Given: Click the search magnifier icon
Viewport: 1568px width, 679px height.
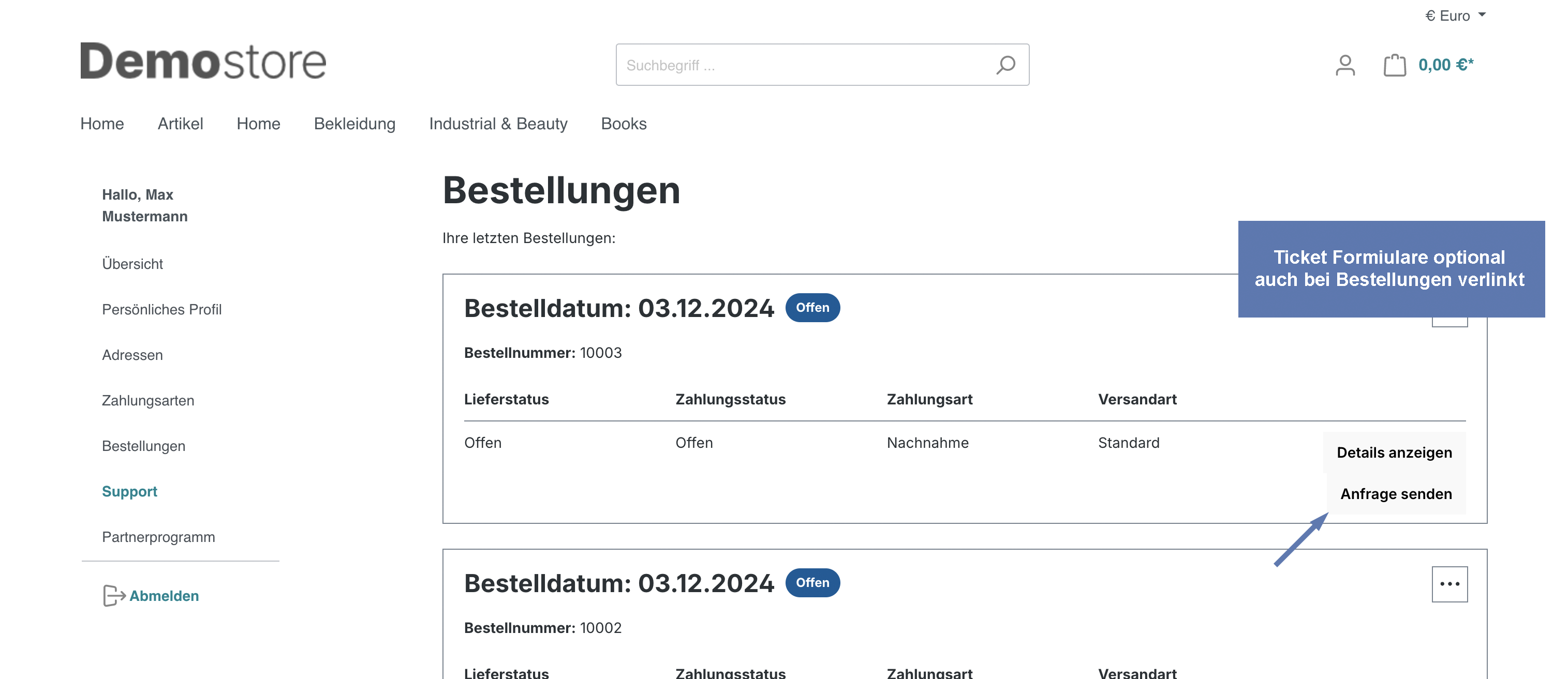Looking at the screenshot, I should [1005, 65].
